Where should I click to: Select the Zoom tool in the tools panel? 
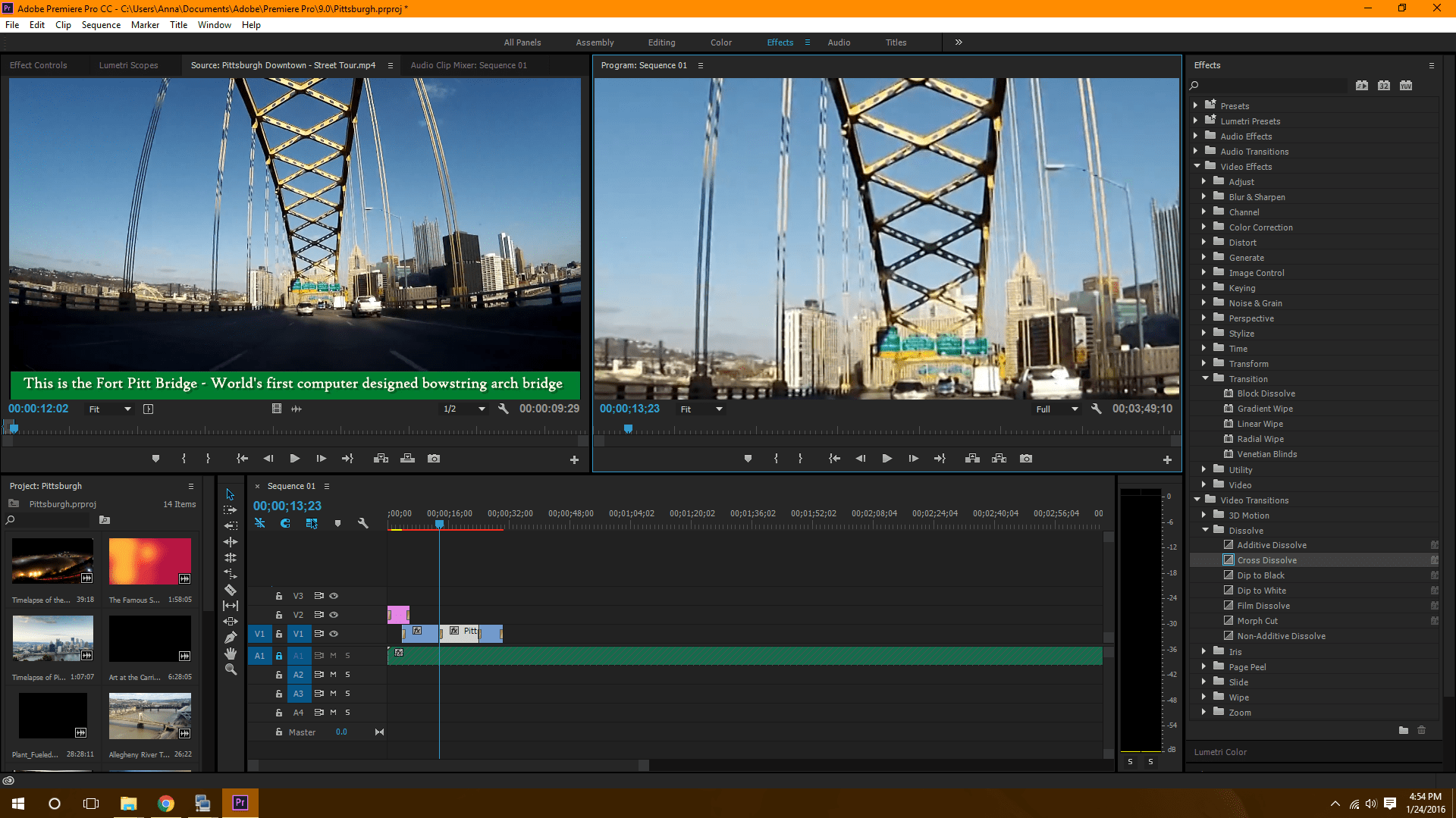point(231,669)
